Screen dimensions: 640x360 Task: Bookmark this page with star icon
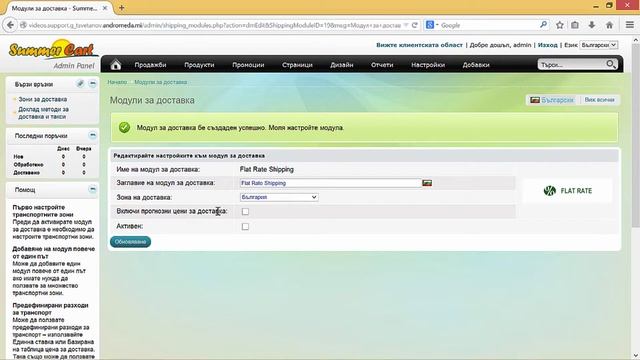[x=560, y=25]
